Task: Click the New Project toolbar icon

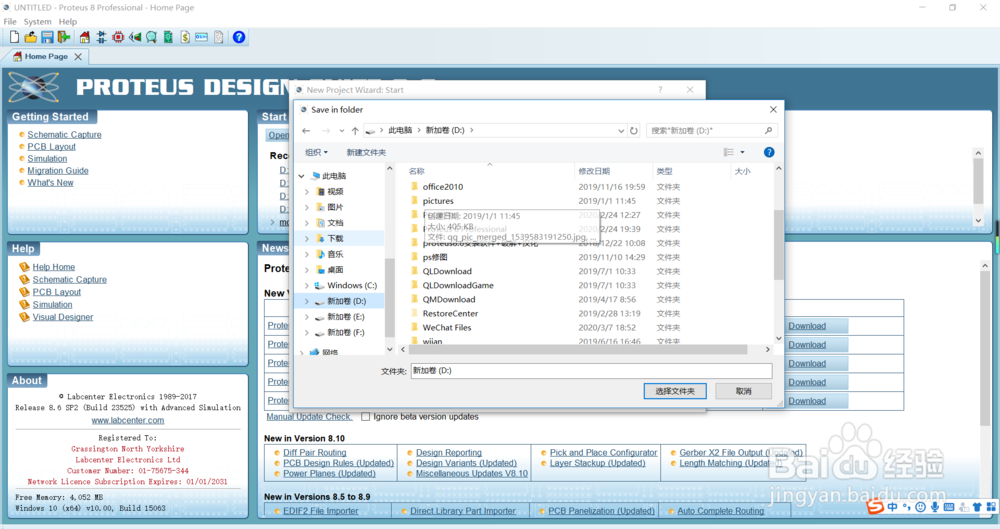Action: pos(14,37)
